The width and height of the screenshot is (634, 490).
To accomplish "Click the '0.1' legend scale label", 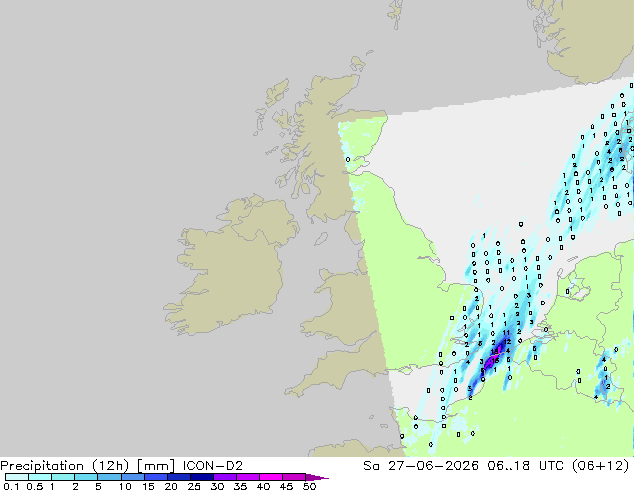I will [x=11, y=486].
